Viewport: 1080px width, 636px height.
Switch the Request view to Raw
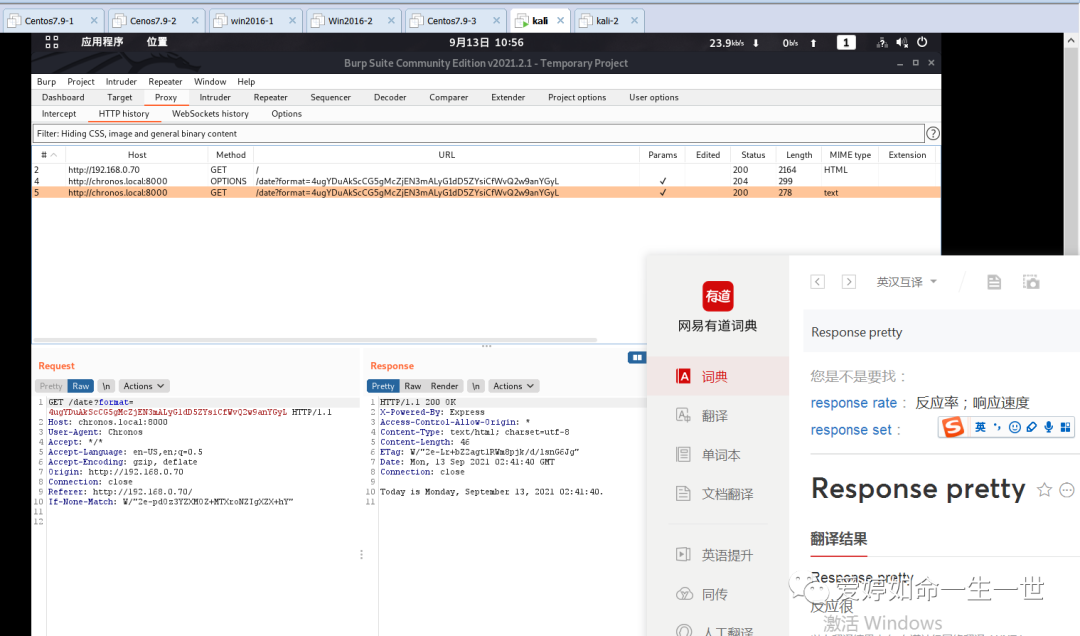[x=81, y=386]
